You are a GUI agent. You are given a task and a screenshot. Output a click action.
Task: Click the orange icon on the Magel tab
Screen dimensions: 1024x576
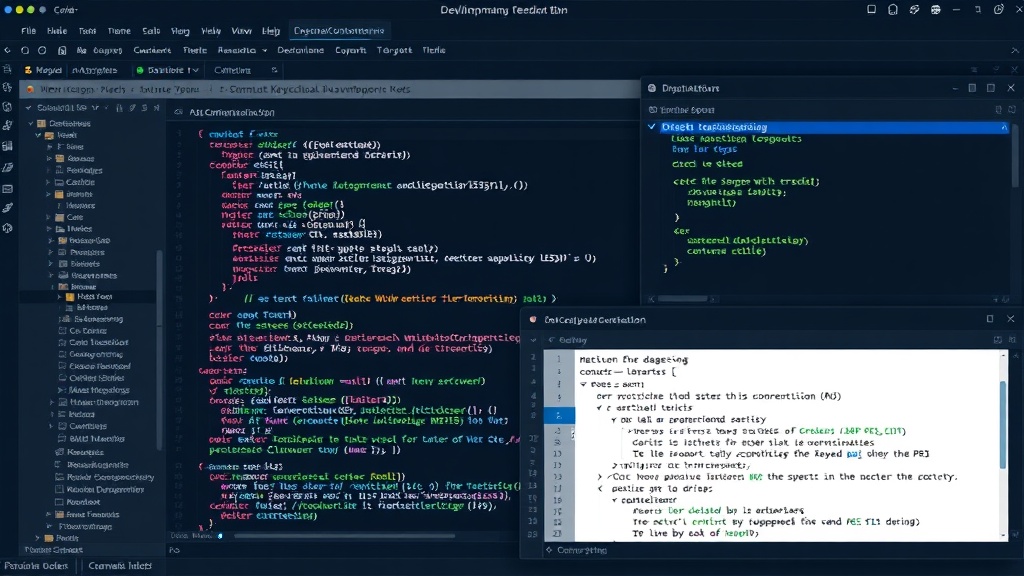click(28, 70)
